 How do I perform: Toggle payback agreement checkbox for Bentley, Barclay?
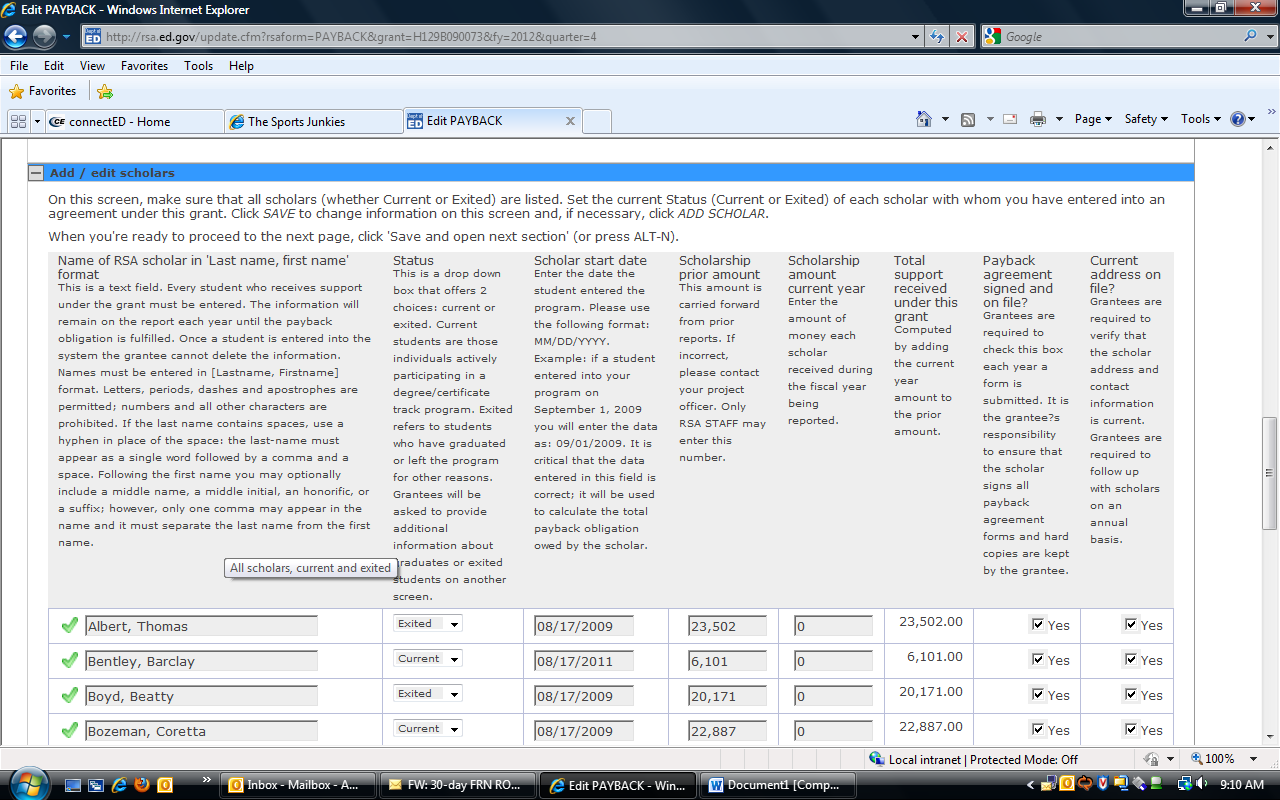(x=1038, y=660)
